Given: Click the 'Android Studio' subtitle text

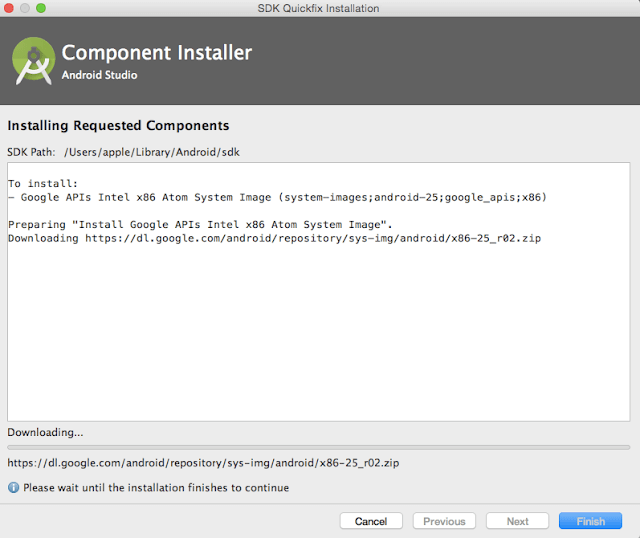Looking at the screenshot, I should point(100,75).
